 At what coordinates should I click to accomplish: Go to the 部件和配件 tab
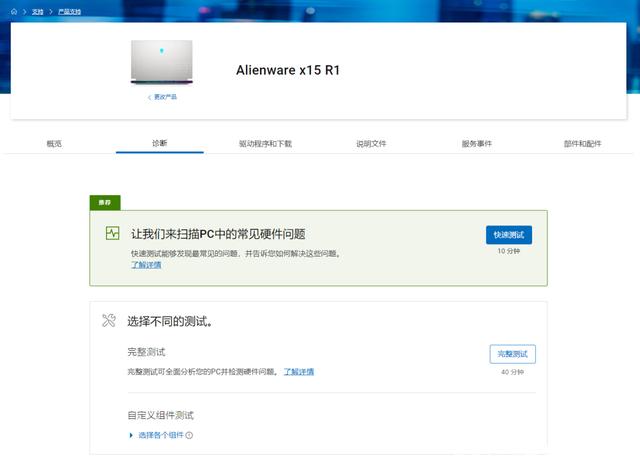click(x=582, y=144)
